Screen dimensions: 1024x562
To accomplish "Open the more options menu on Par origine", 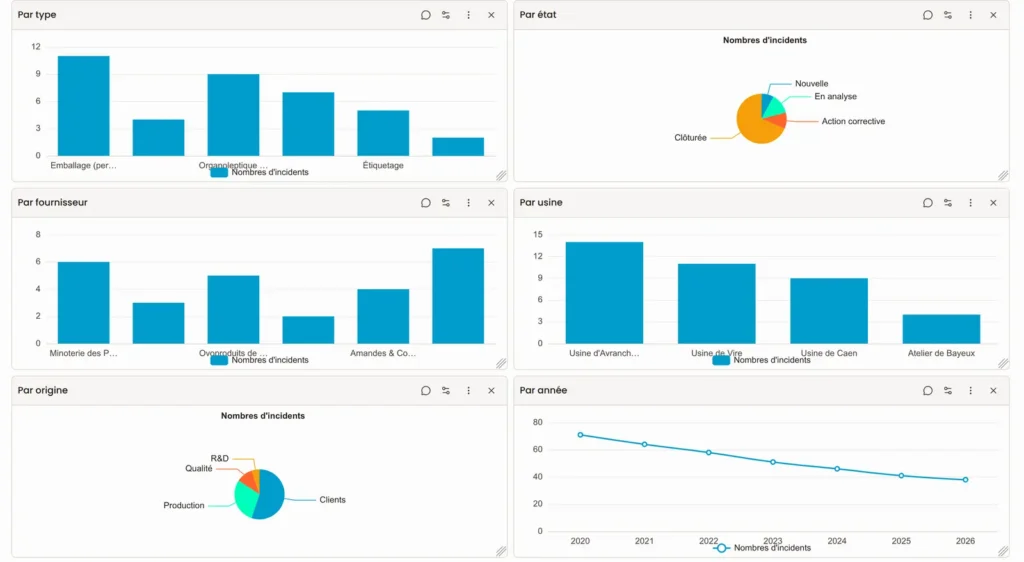I will 468,390.
